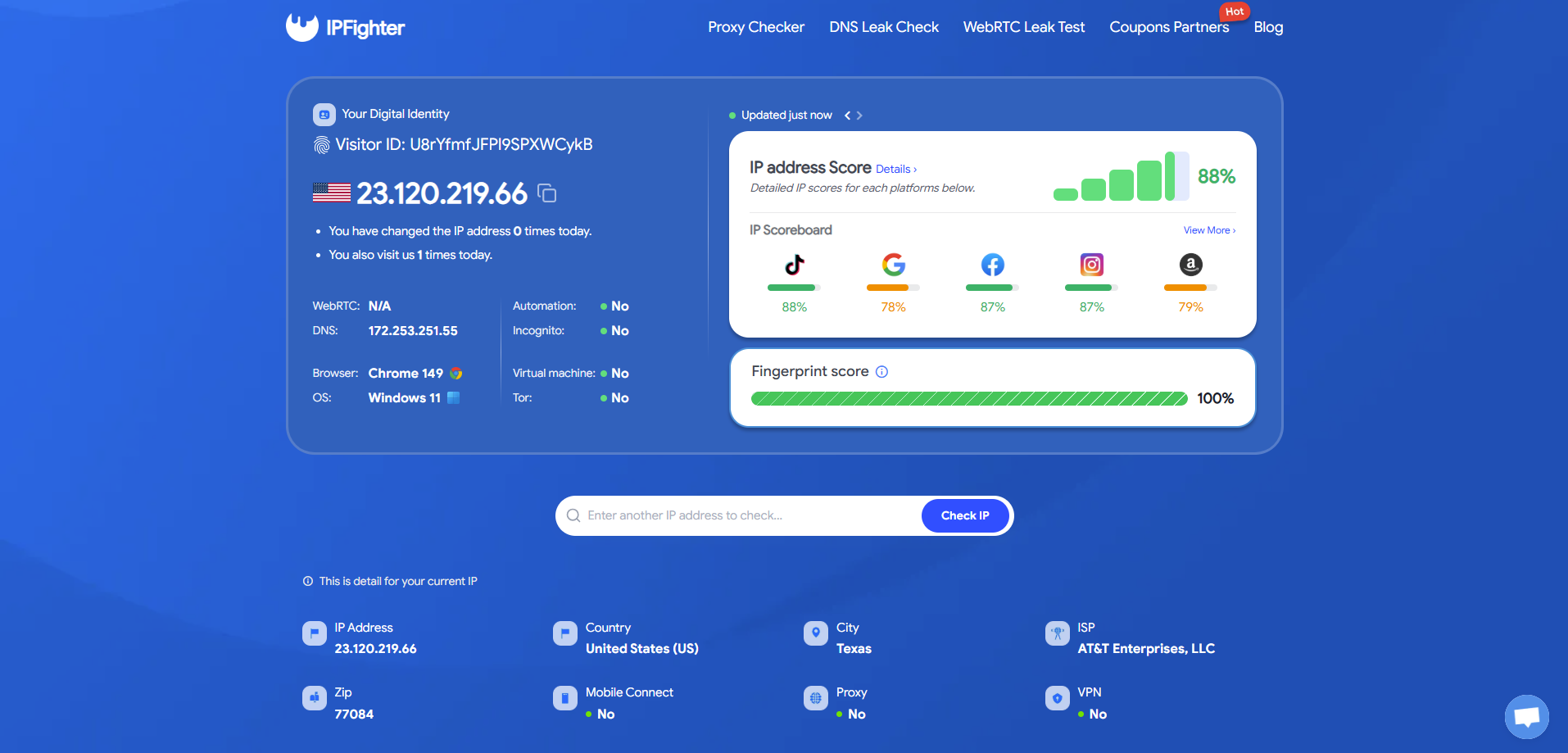This screenshot has width=1568, height=753.
Task: Click the fingerprint icon beside Visitor ID
Action: (x=322, y=145)
